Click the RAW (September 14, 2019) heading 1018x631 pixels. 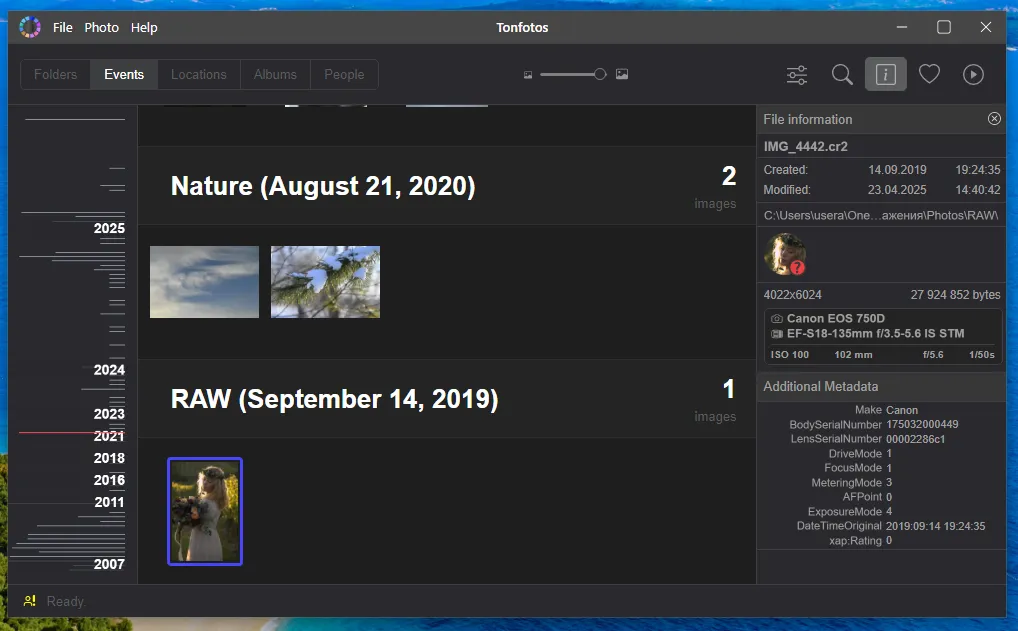click(x=334, y=399)
